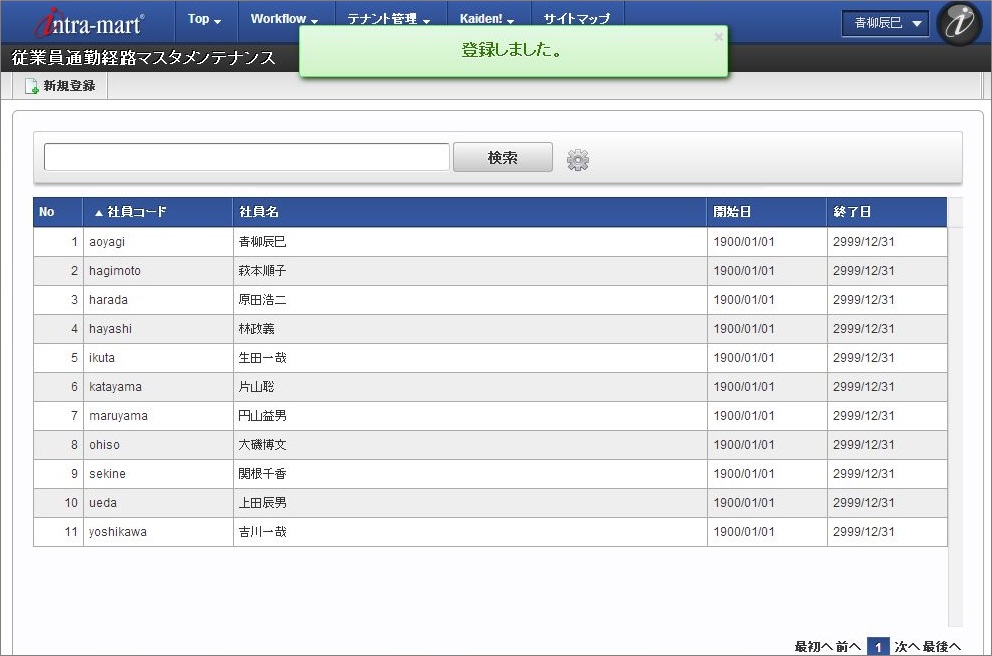Viewport: 992px width, 656px height.
Task: Click the 検索 button
Action: (503, 158)
